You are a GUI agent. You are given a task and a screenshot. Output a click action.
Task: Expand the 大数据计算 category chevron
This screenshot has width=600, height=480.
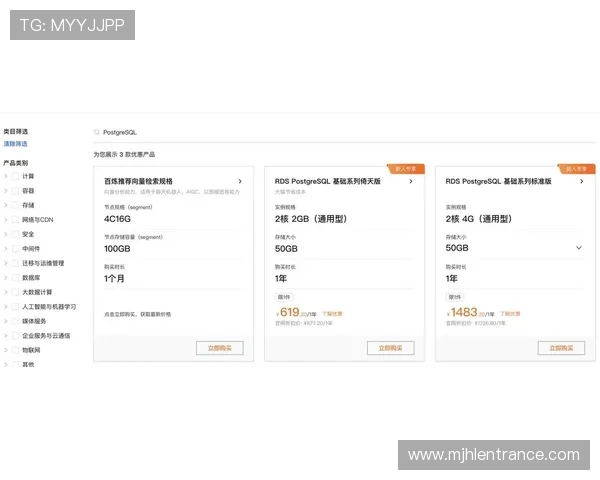(5, 292)
